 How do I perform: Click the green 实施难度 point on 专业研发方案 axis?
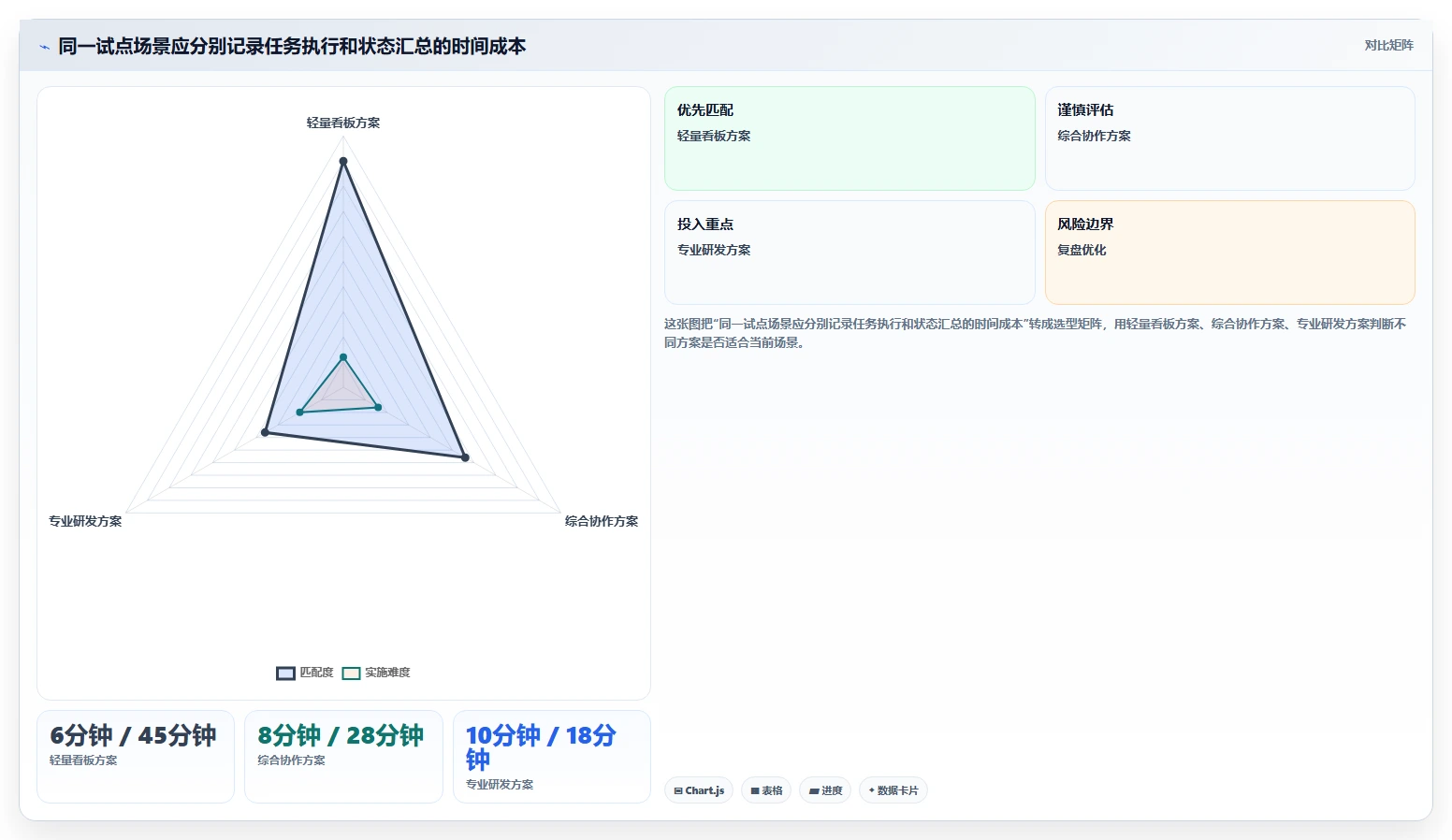click(299, 413)
